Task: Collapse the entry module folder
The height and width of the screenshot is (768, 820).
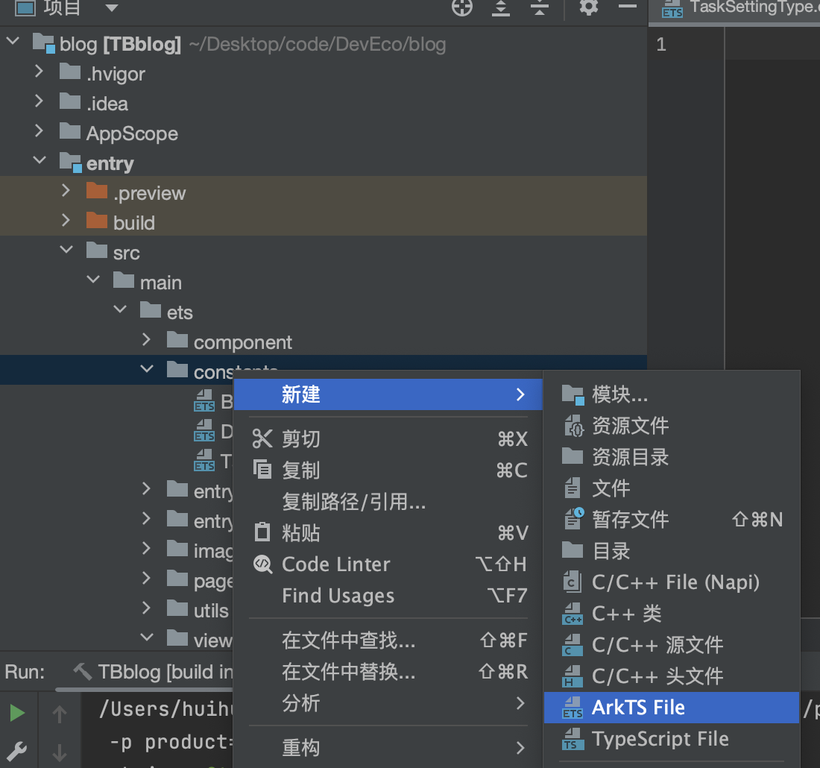Action: (x=39, y=163)
